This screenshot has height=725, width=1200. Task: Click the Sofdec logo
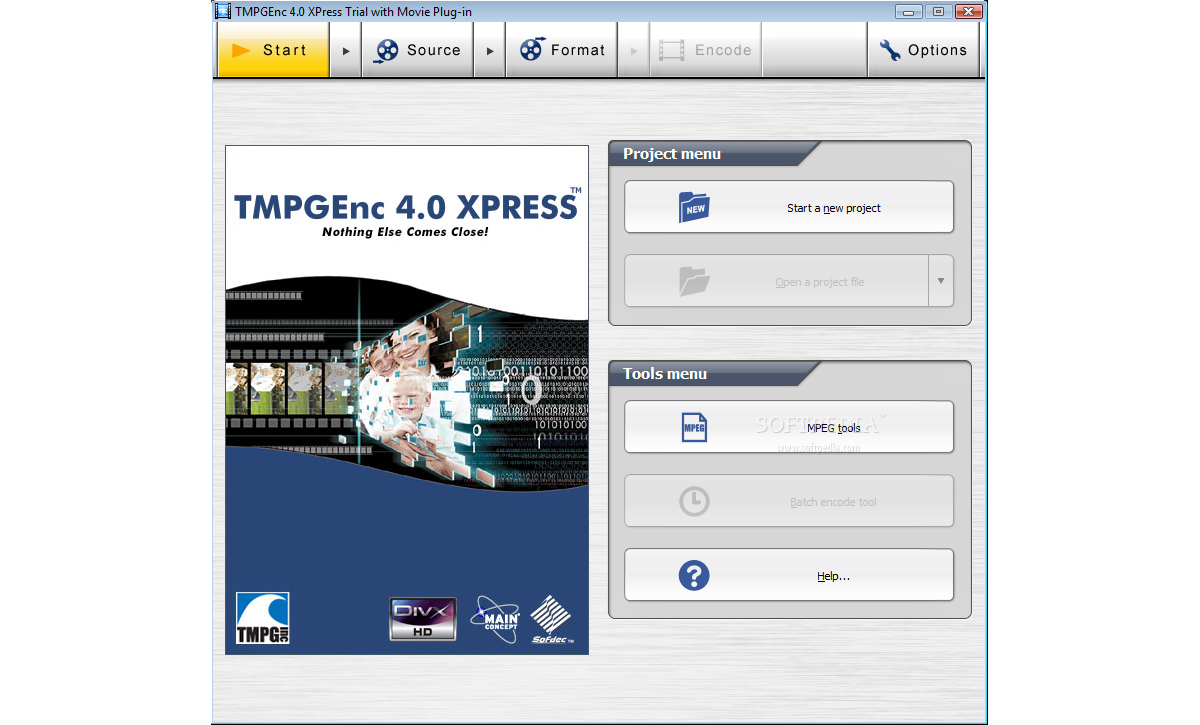551,619
